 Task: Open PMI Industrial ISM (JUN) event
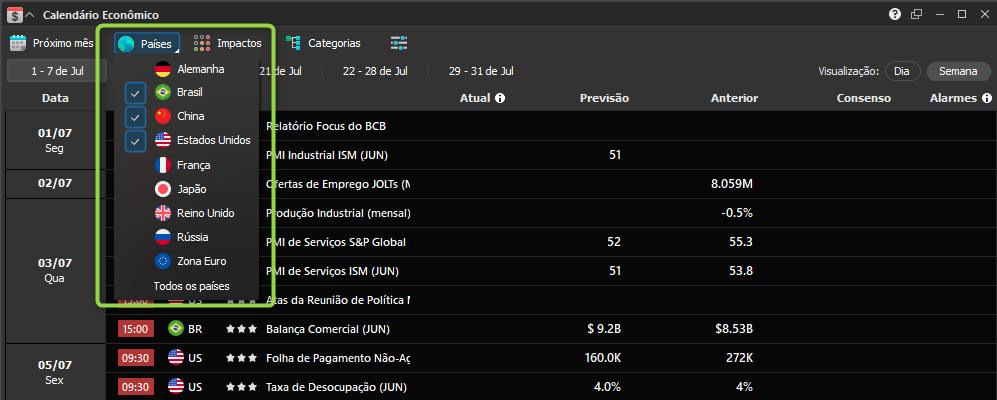327,155
